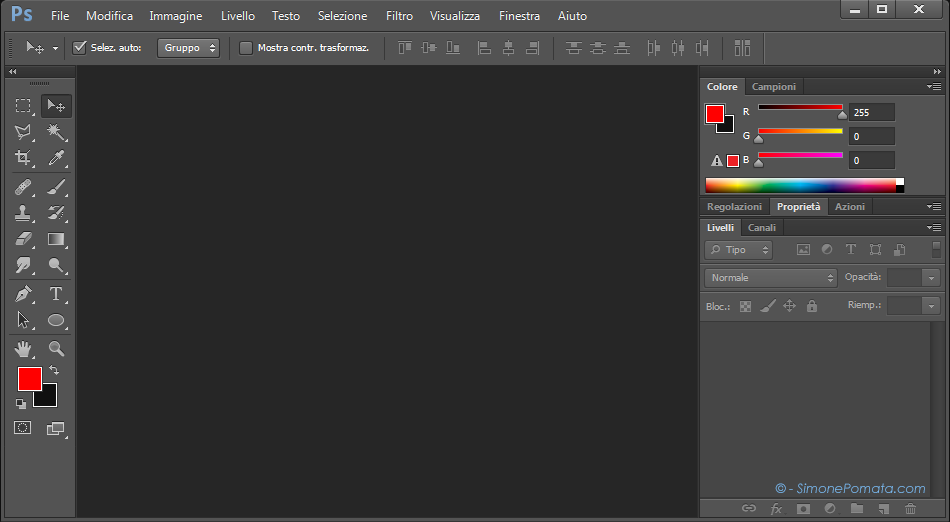The image size is (950, 522).
Task: Open the Tipo filter dropdown
Action: 739,249
